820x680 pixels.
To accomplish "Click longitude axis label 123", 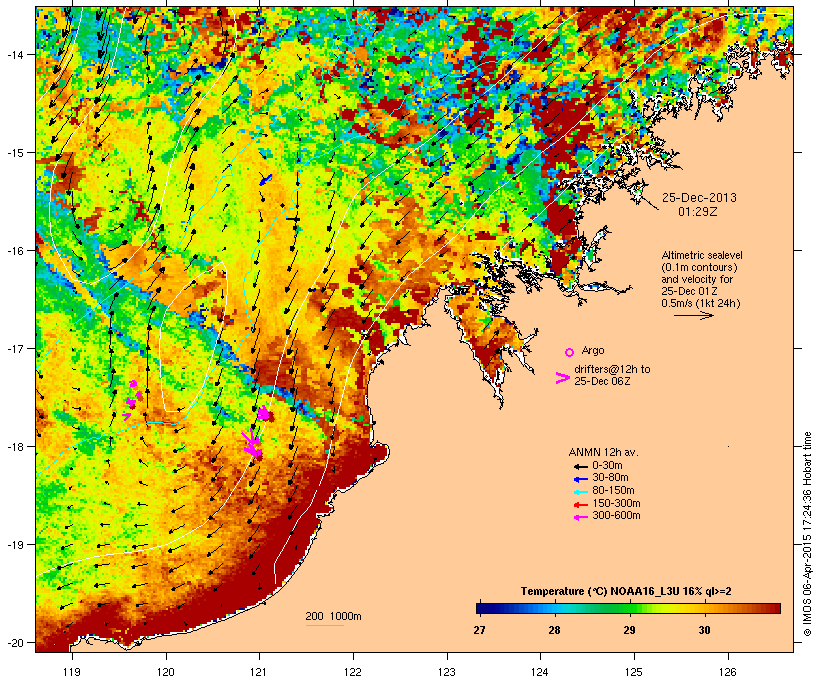I will 447,672.
